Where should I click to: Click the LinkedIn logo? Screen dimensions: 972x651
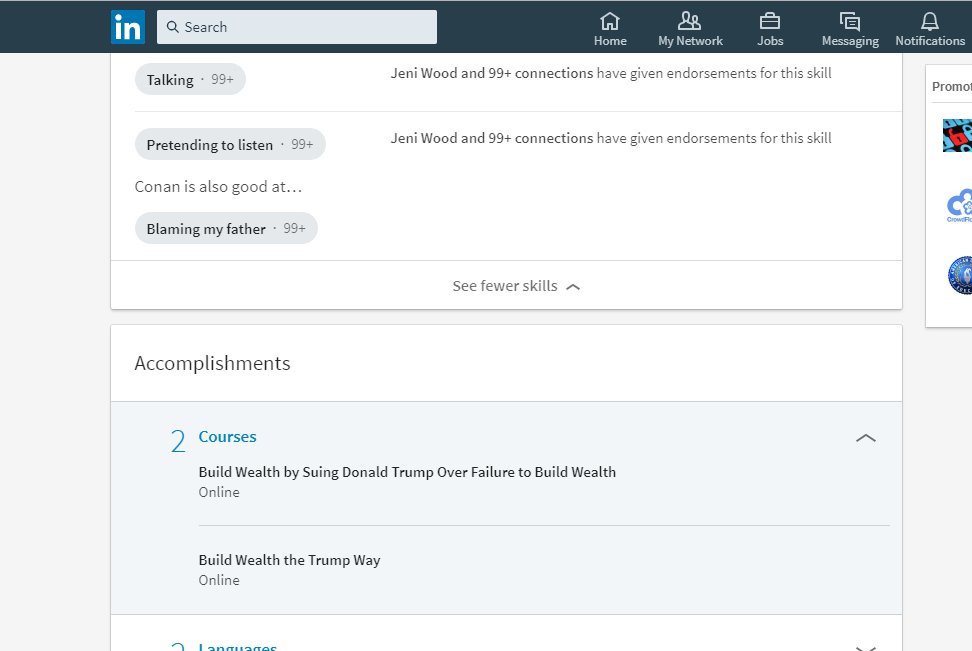128,27
